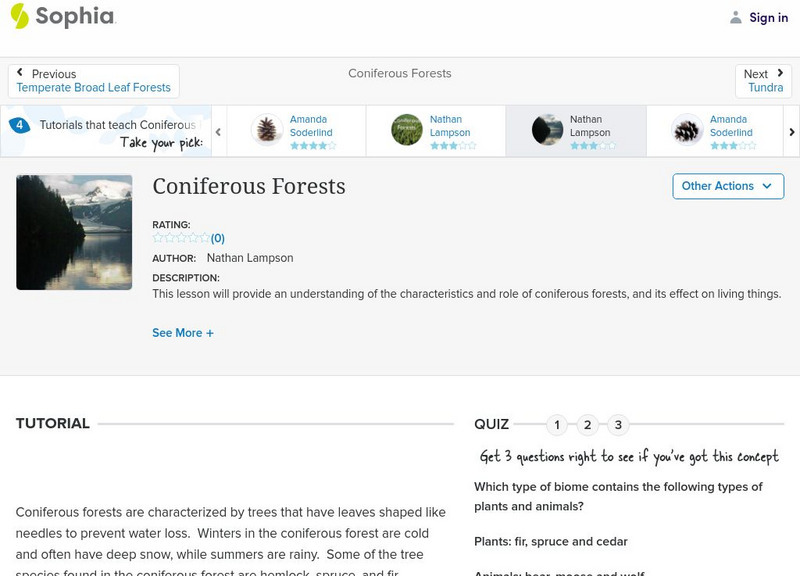800x576 pixels.
Task: Click the Sign in link
Action: point(768,17)
